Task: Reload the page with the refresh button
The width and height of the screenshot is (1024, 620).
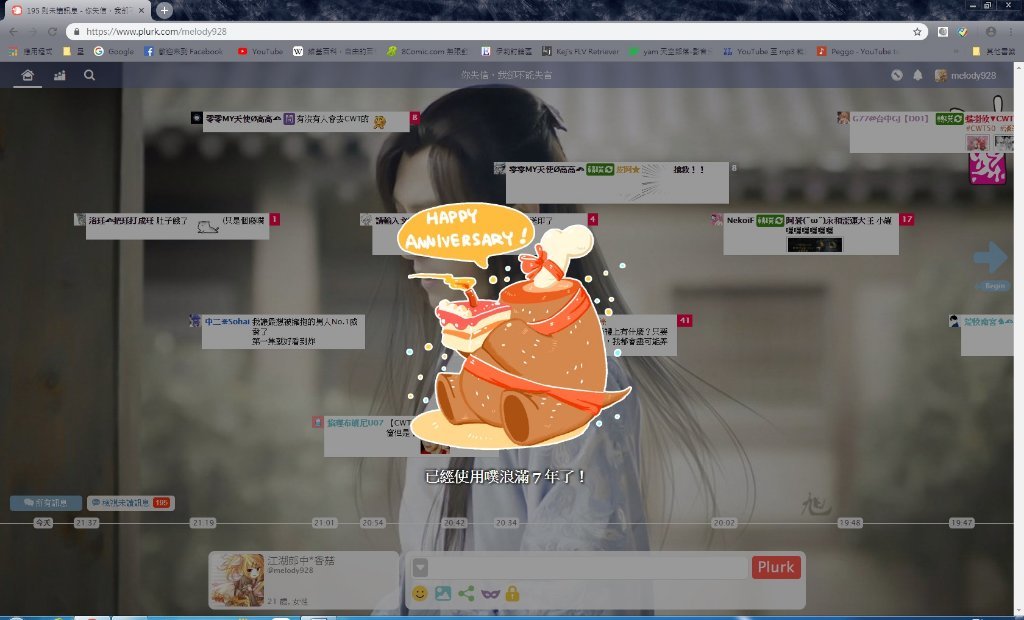Action: pyautogui.click(x=52, y=31)
